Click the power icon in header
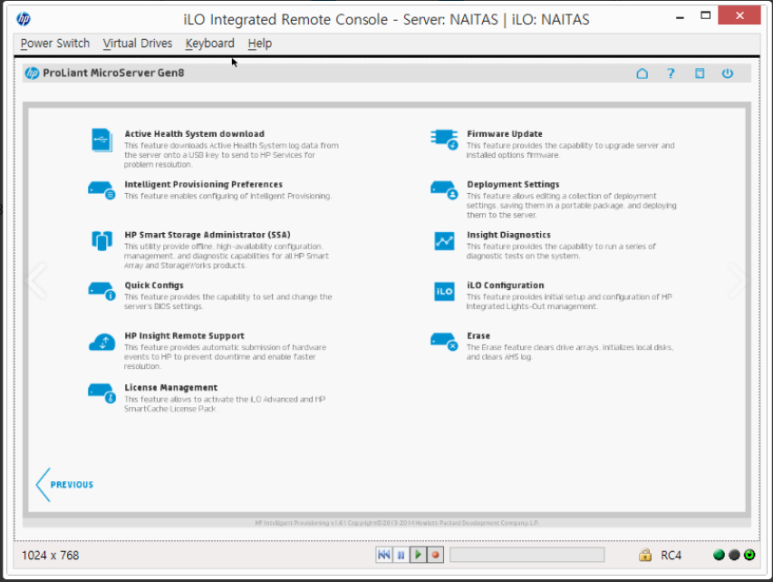773x582 pixels. tap(728, 74)
